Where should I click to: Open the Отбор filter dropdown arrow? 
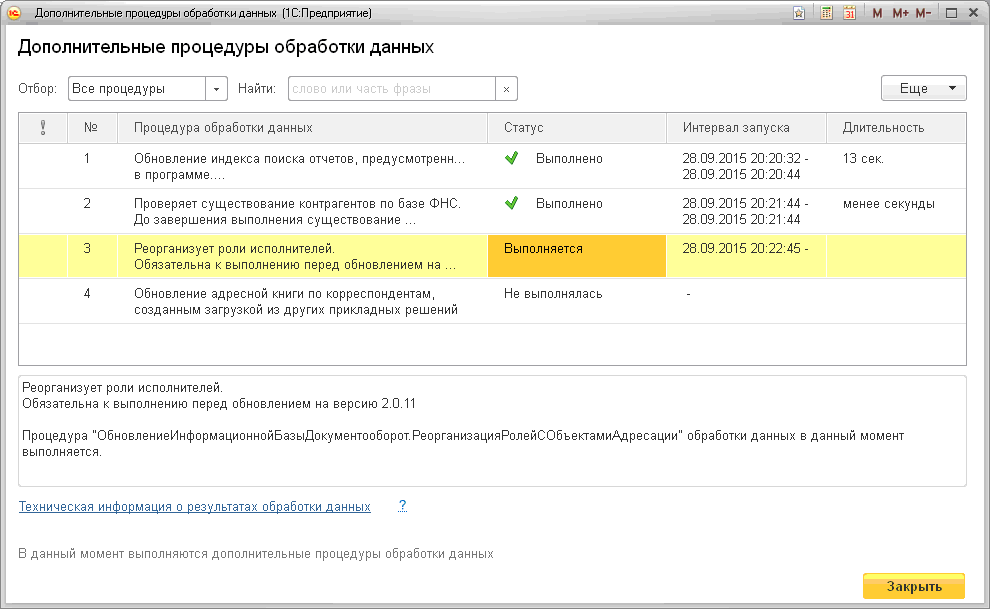216,89
